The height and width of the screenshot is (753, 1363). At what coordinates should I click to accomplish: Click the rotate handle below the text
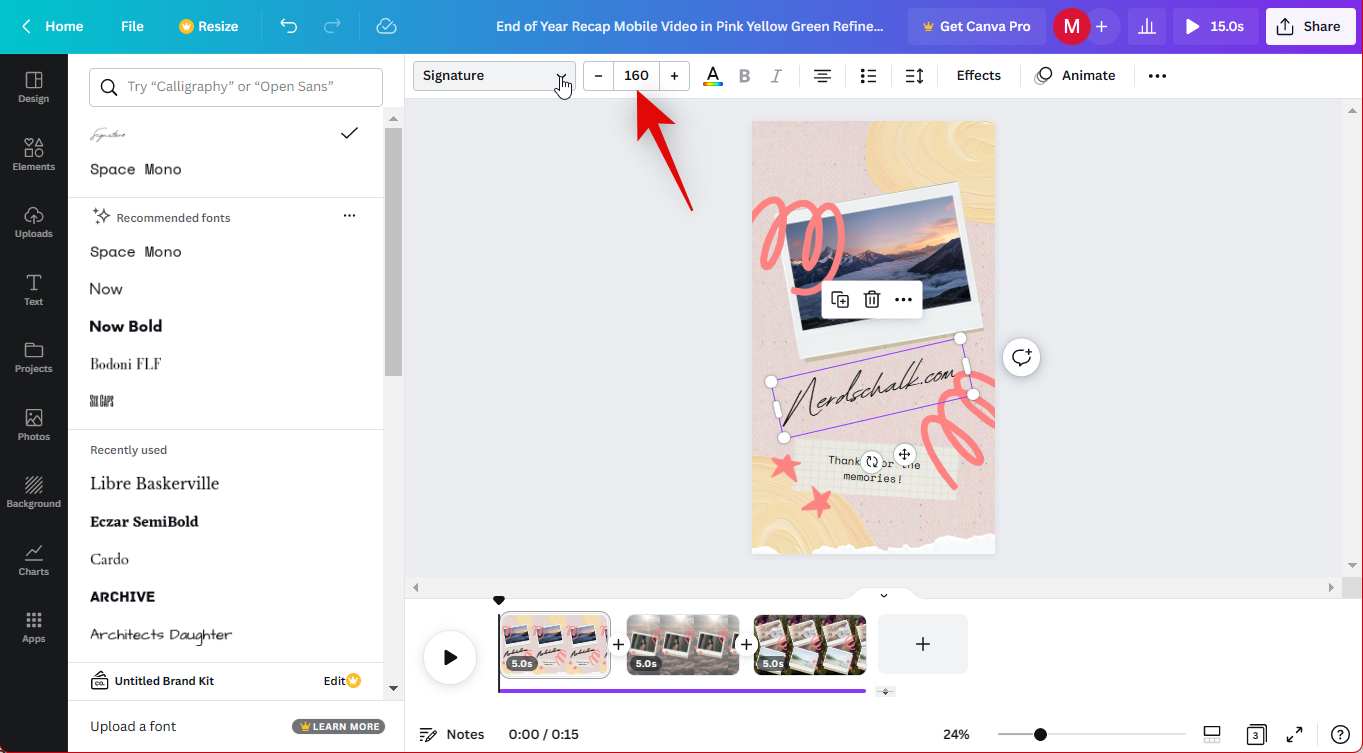point(872,462)
